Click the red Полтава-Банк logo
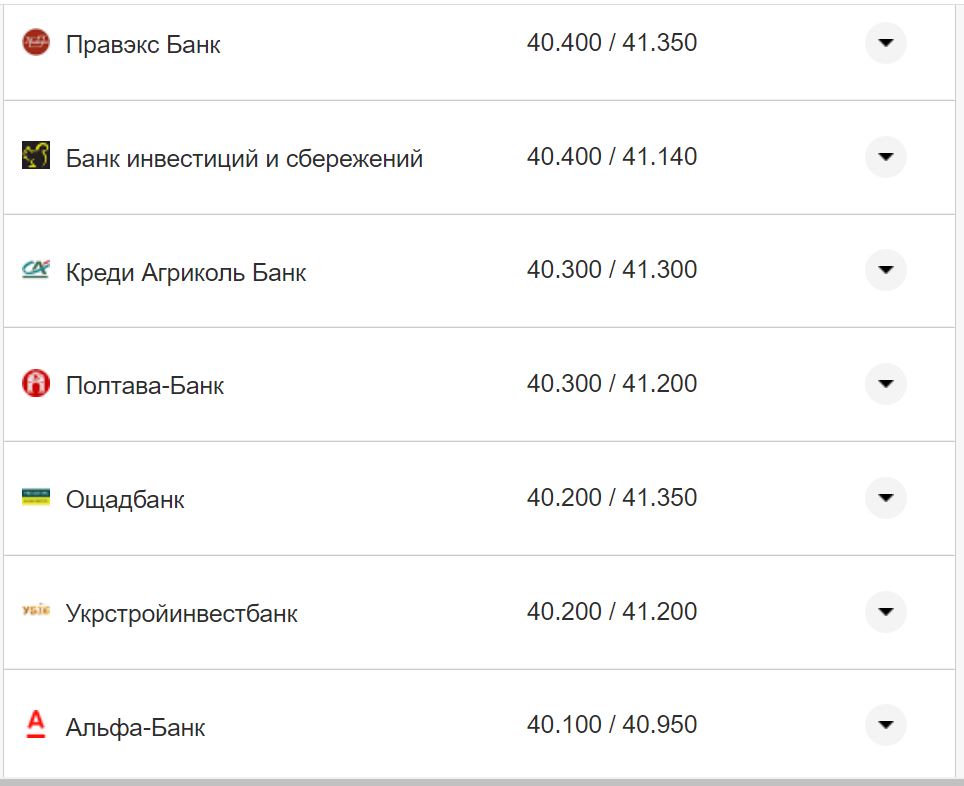 click(x=36, y=384)
